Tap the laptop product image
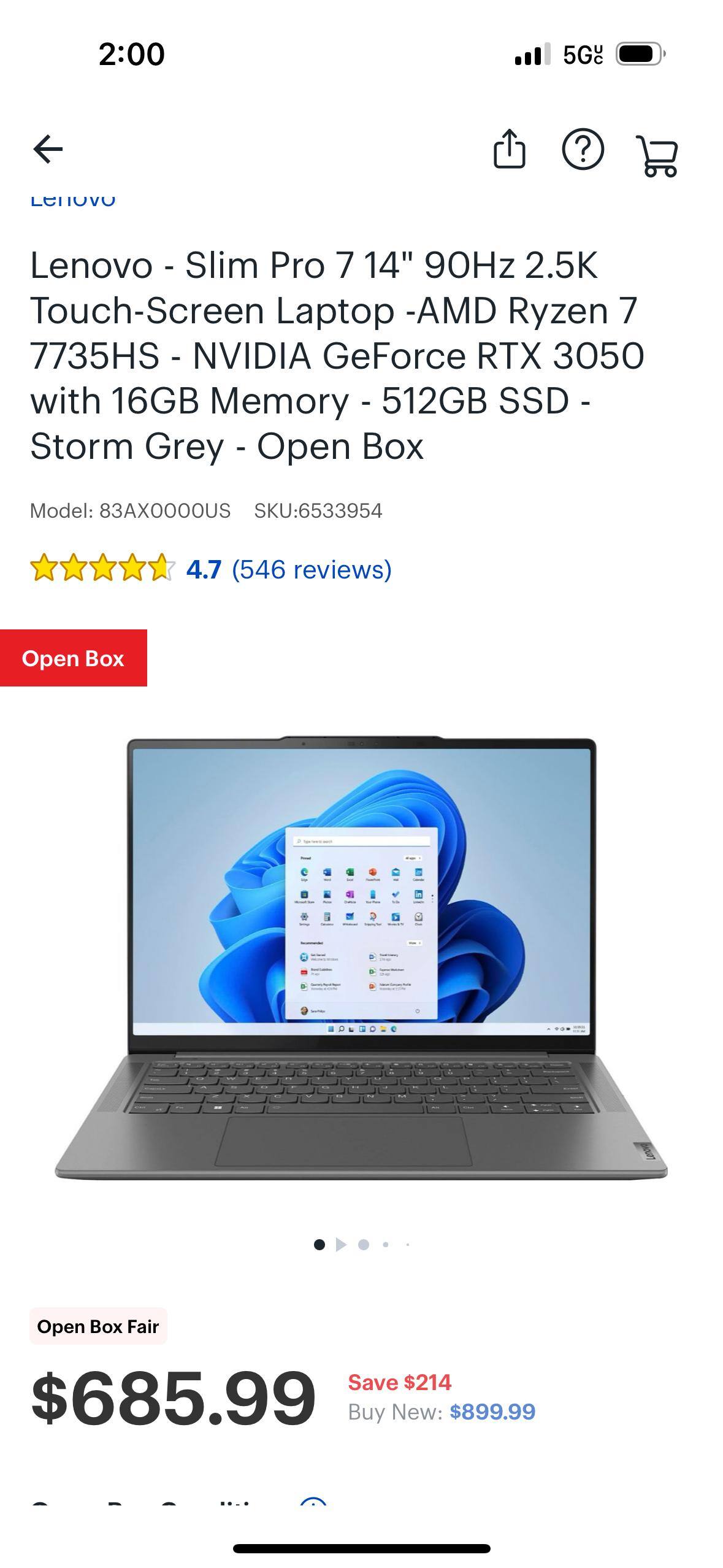723x1568 pixels. pos(361,958)
